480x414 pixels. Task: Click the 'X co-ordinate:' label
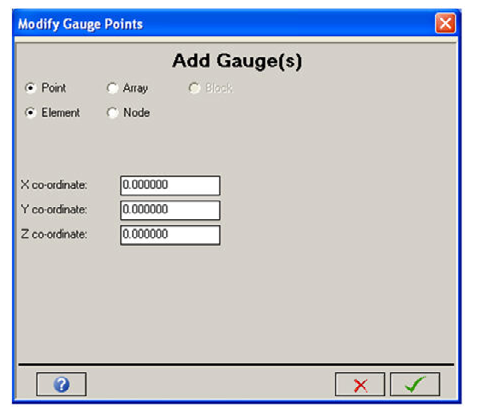tap(54, 185)
